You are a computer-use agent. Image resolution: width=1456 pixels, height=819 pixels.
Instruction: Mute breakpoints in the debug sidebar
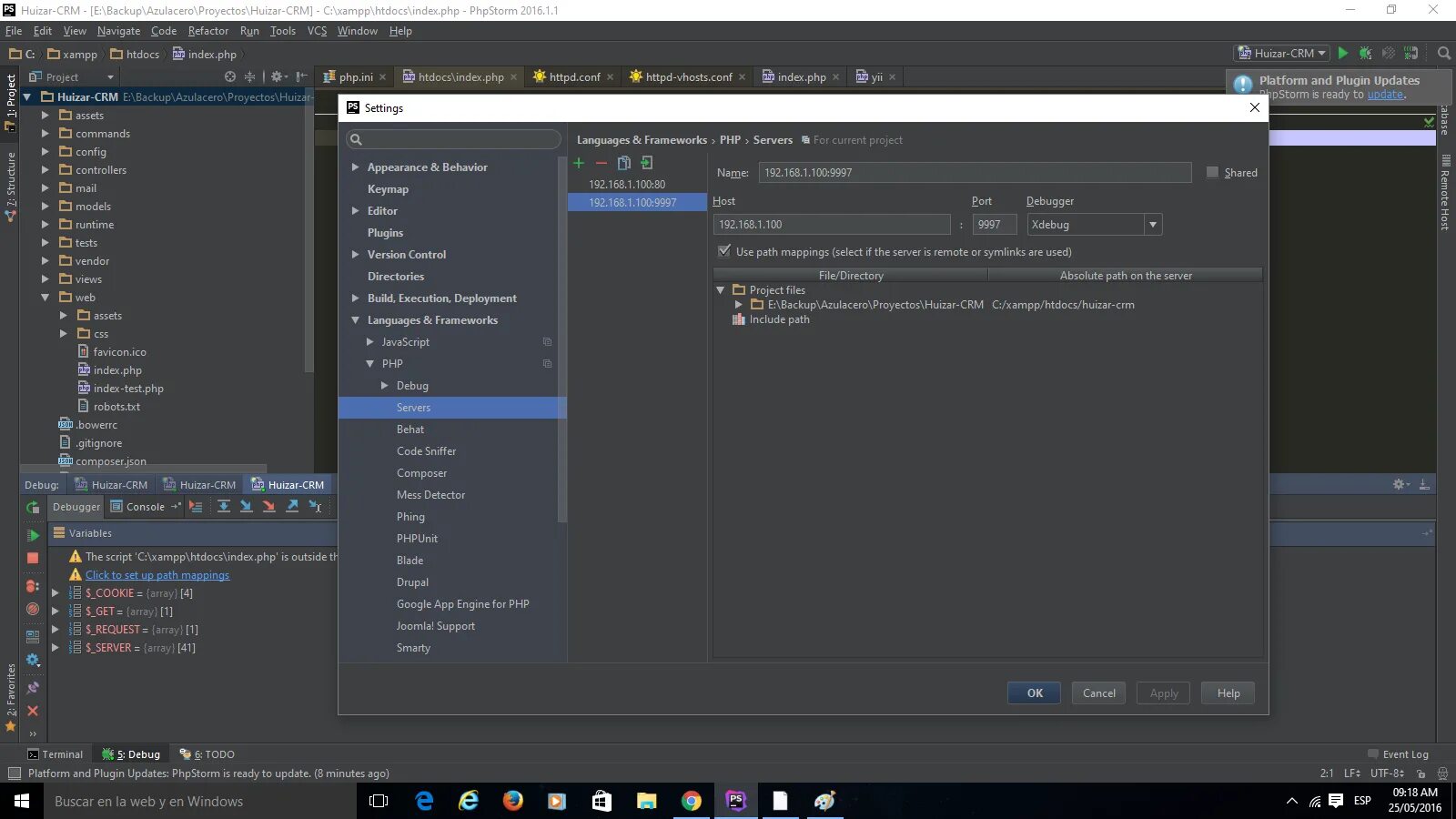(x=33, y=609)
